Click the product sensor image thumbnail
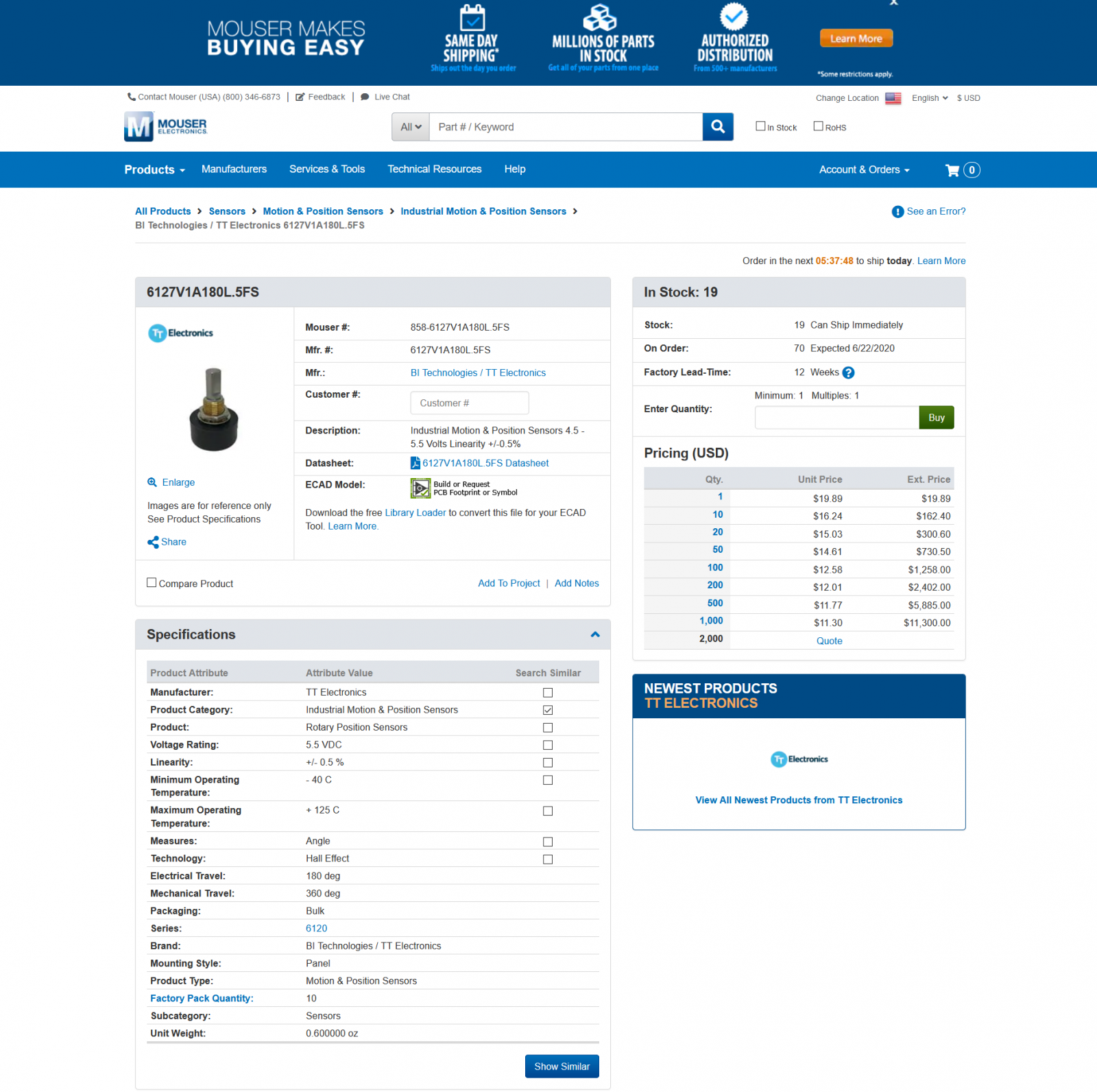The height and width of the screenshot is (1092, 1097). tap(214, 409)
